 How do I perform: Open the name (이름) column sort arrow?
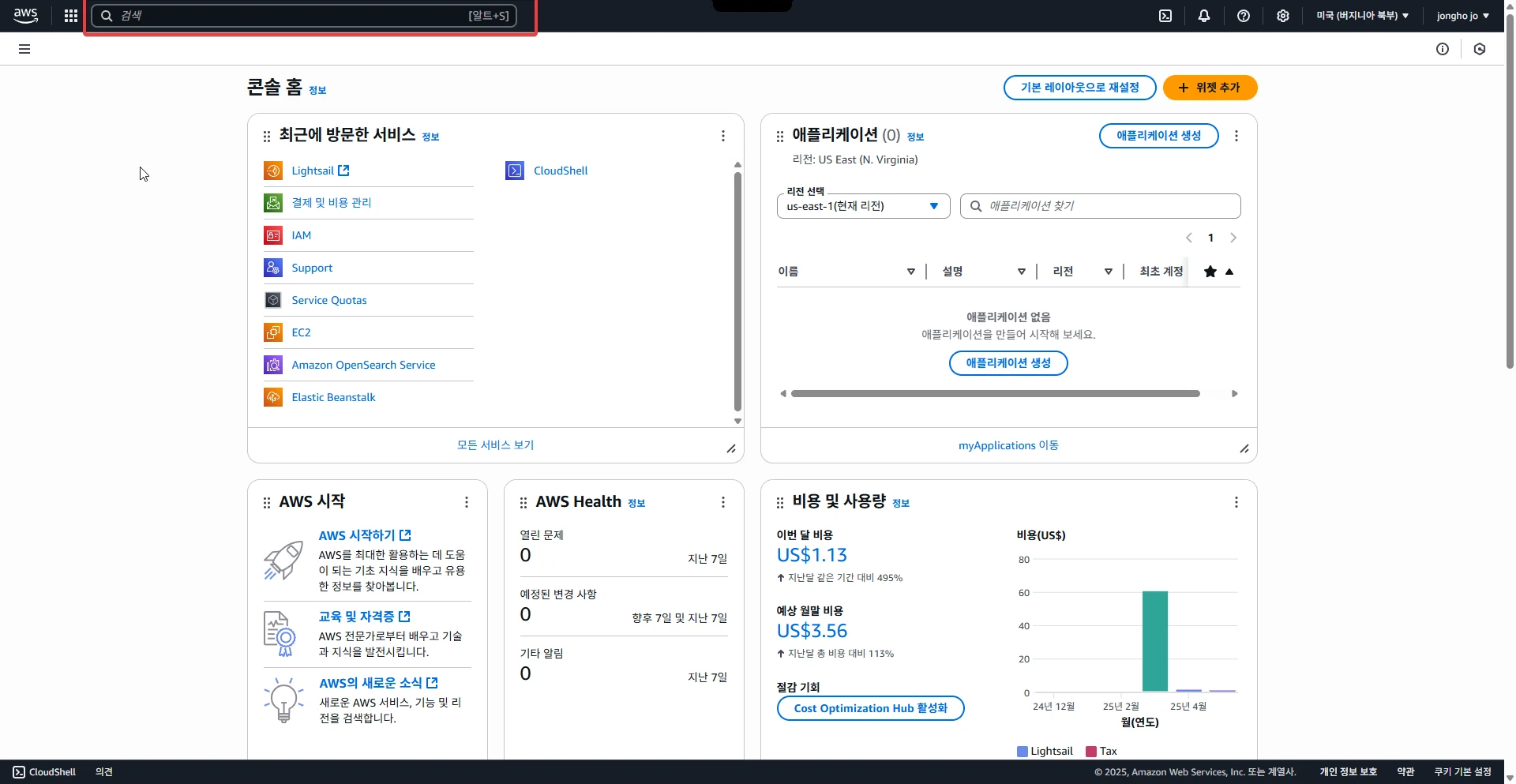911,272
